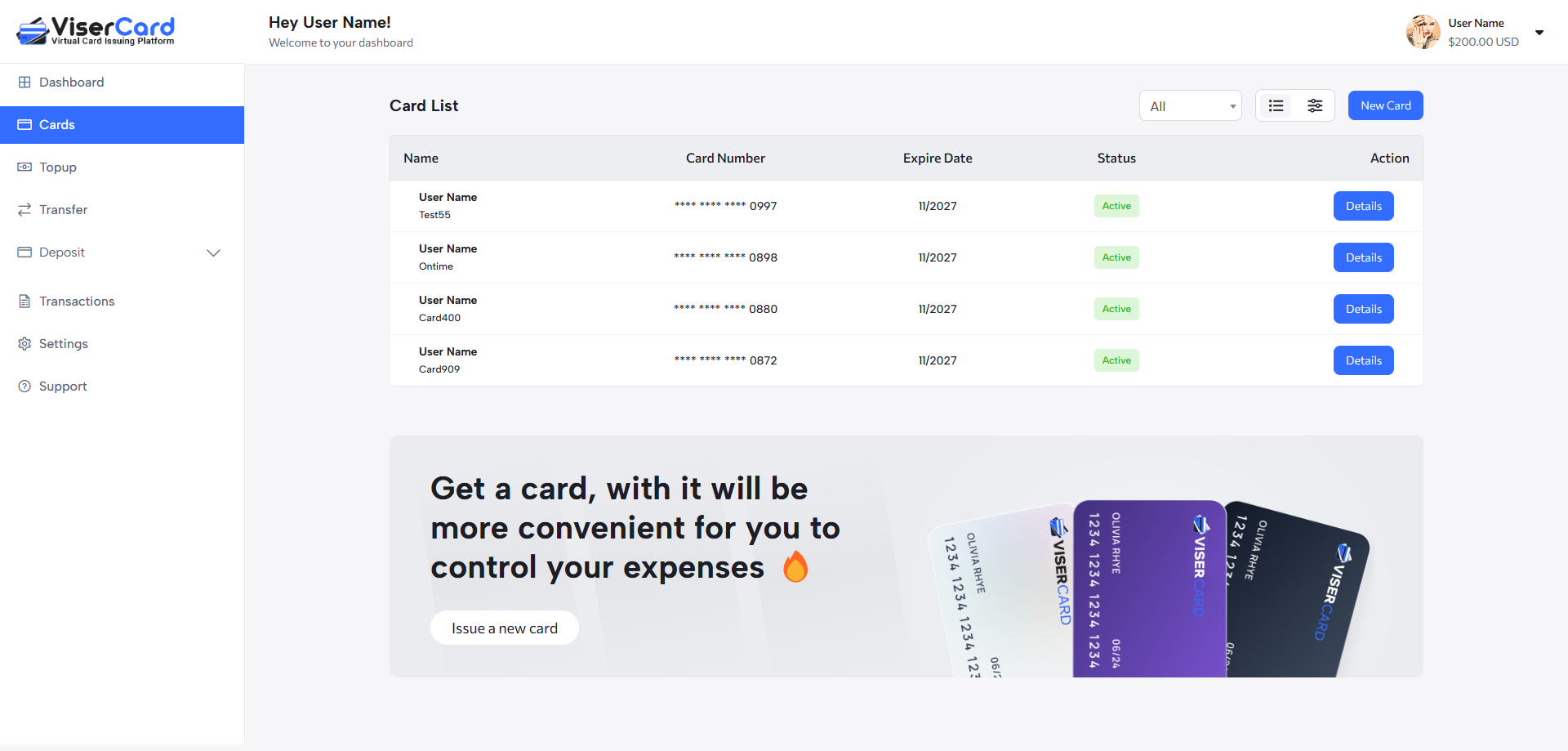Click the Topup money icon
Image resolution: width=1568 pixels, height=751 pixels.
[24, 168]
